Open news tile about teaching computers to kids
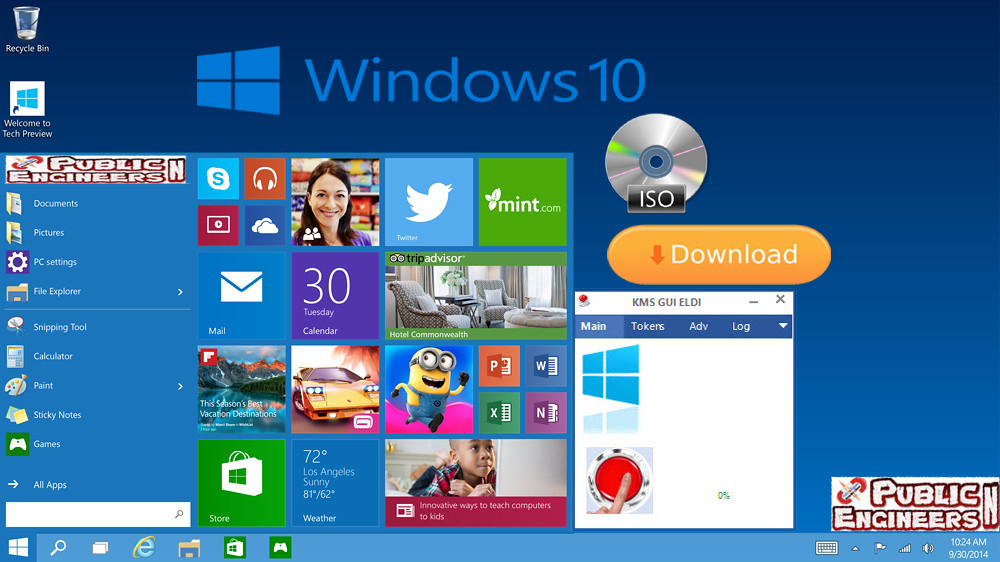Screen dimensions: 1000x562 (x=476, y=483)
